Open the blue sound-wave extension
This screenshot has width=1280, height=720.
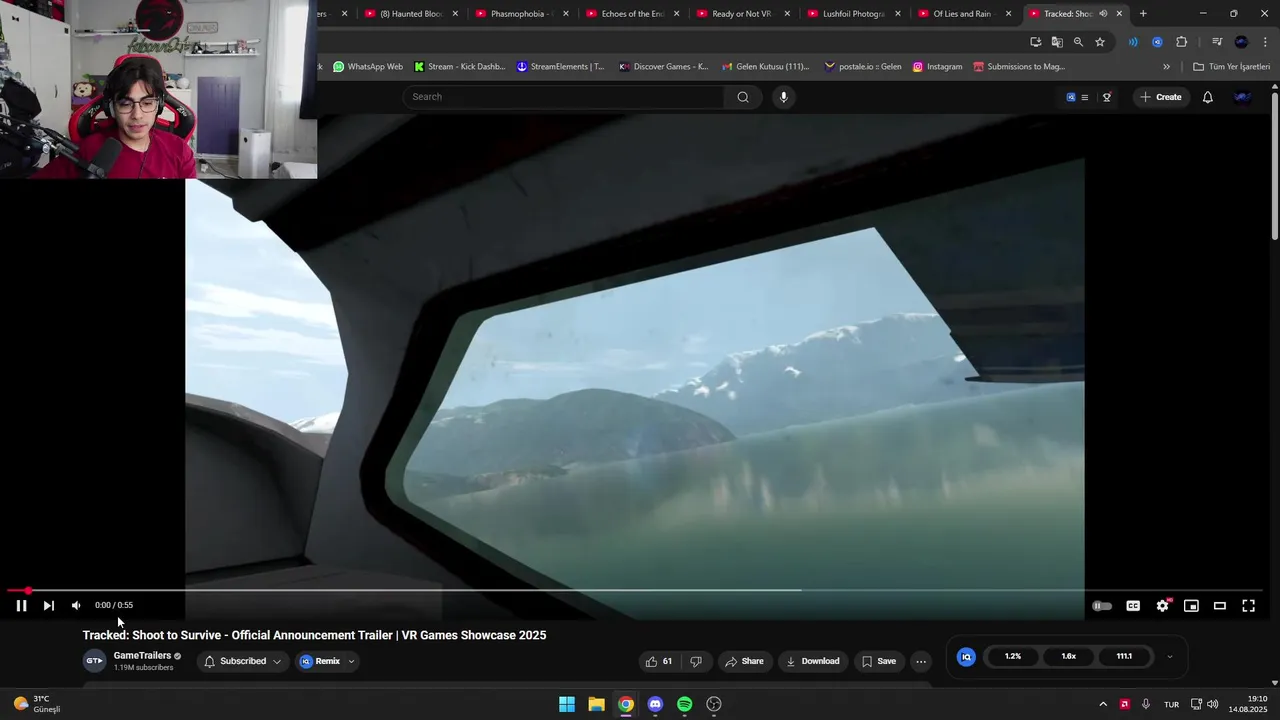1133,42
